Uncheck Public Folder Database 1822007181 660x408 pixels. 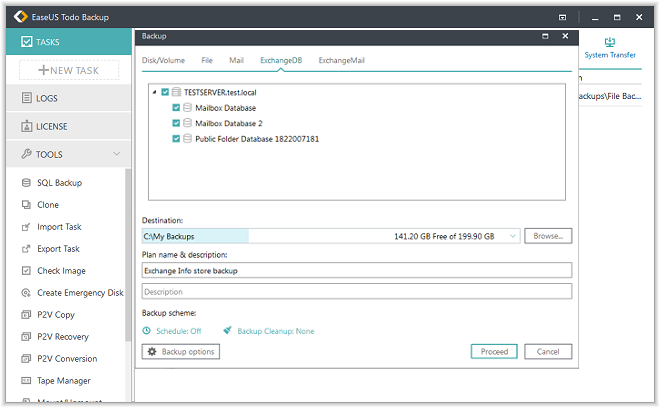[x=176, y=139]
